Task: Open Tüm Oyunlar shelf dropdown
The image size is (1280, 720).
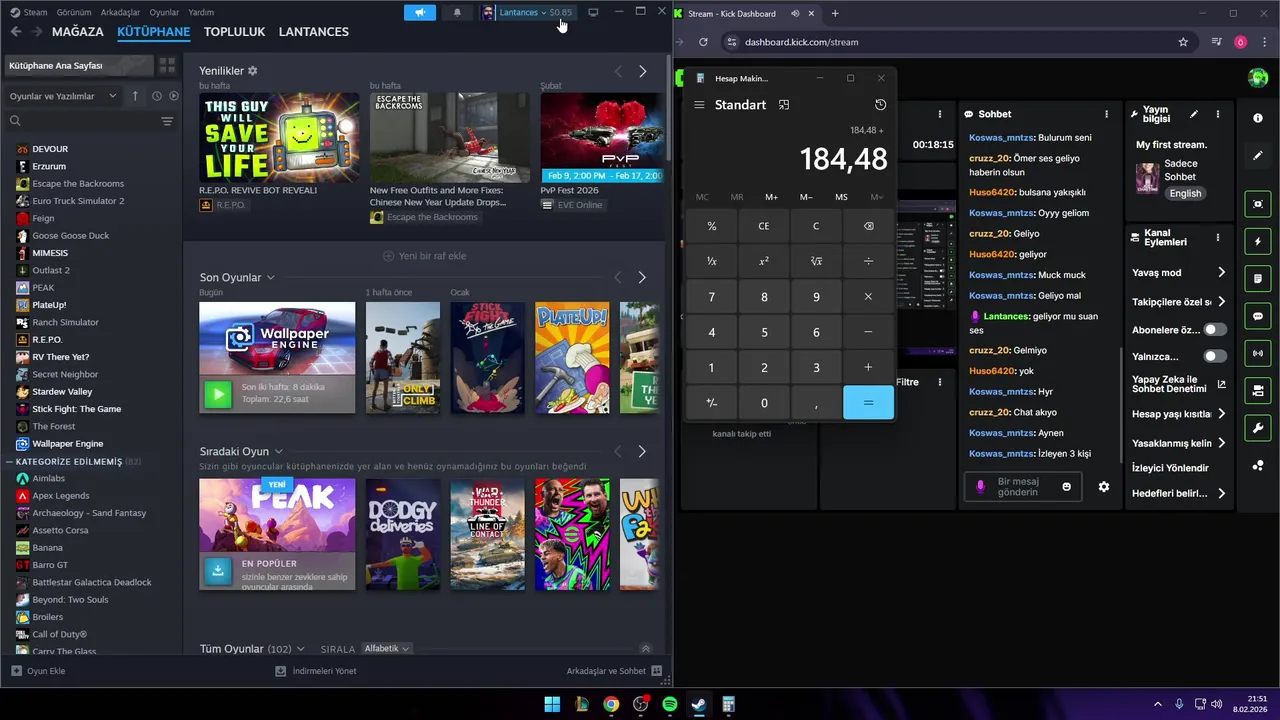Action: [300, 649]
